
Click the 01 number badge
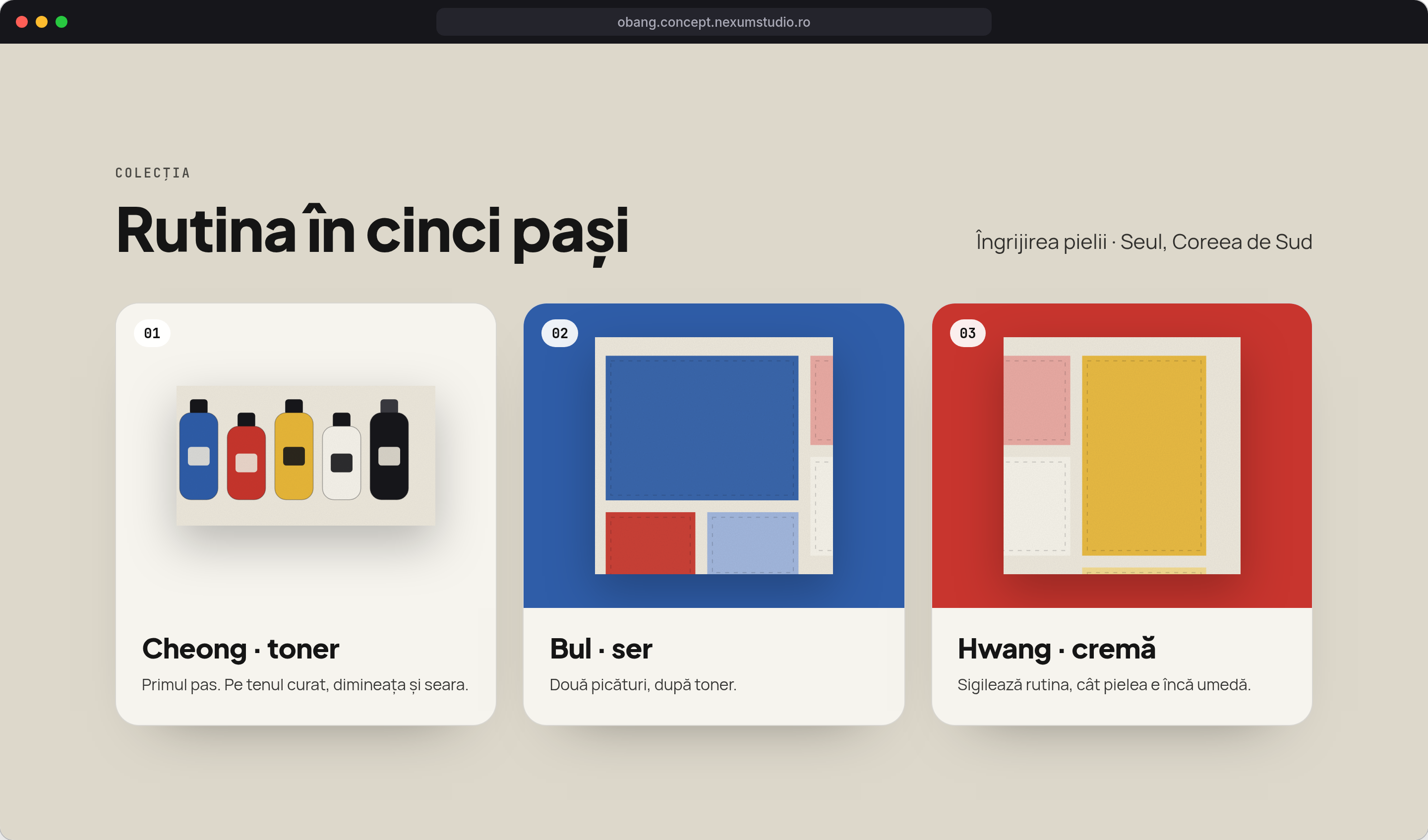tap(152, 333)
